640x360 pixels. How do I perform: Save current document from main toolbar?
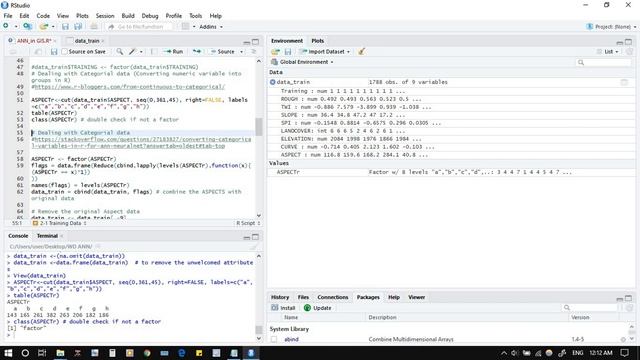[x=65, y=27]
